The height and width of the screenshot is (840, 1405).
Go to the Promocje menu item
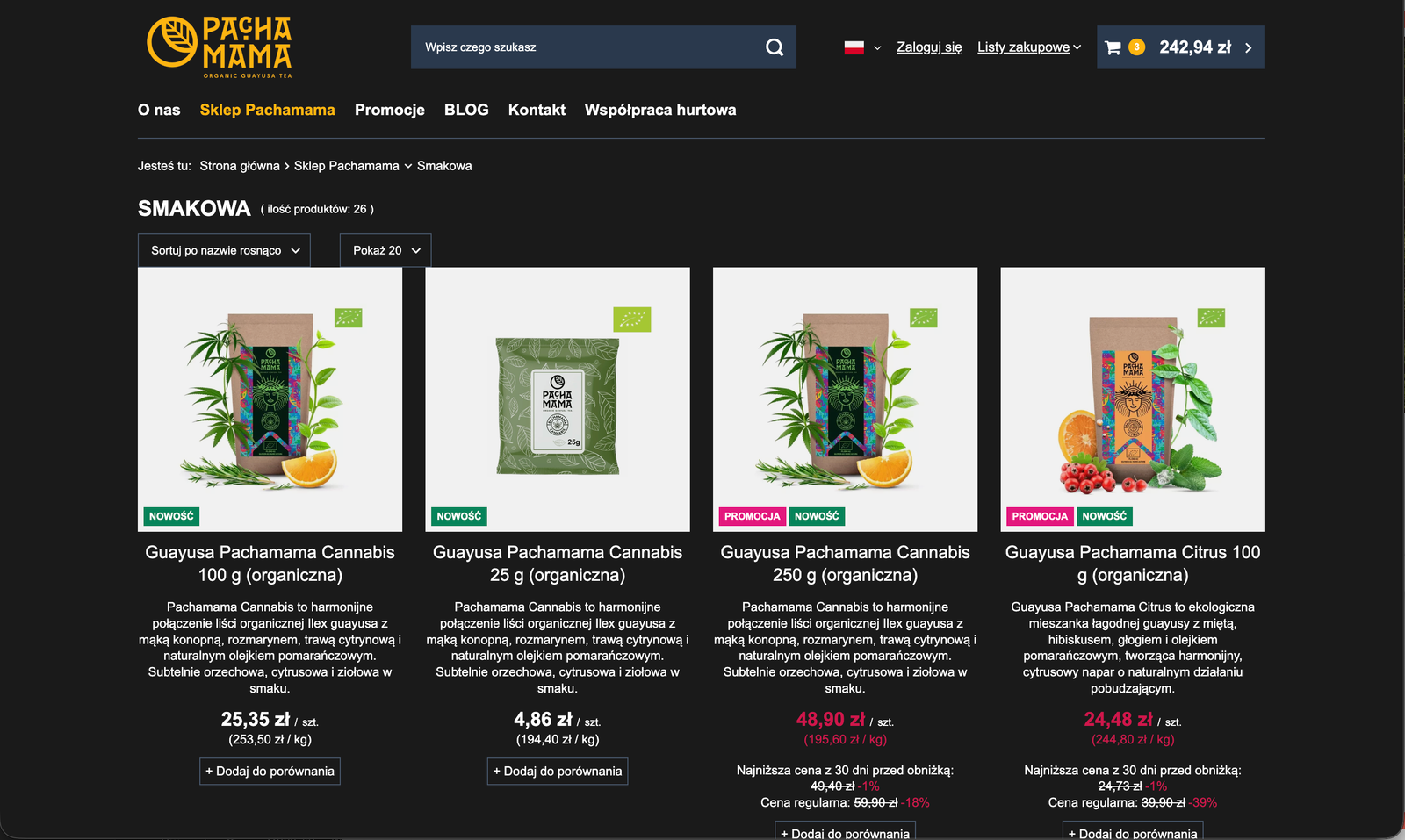(390, 110)
